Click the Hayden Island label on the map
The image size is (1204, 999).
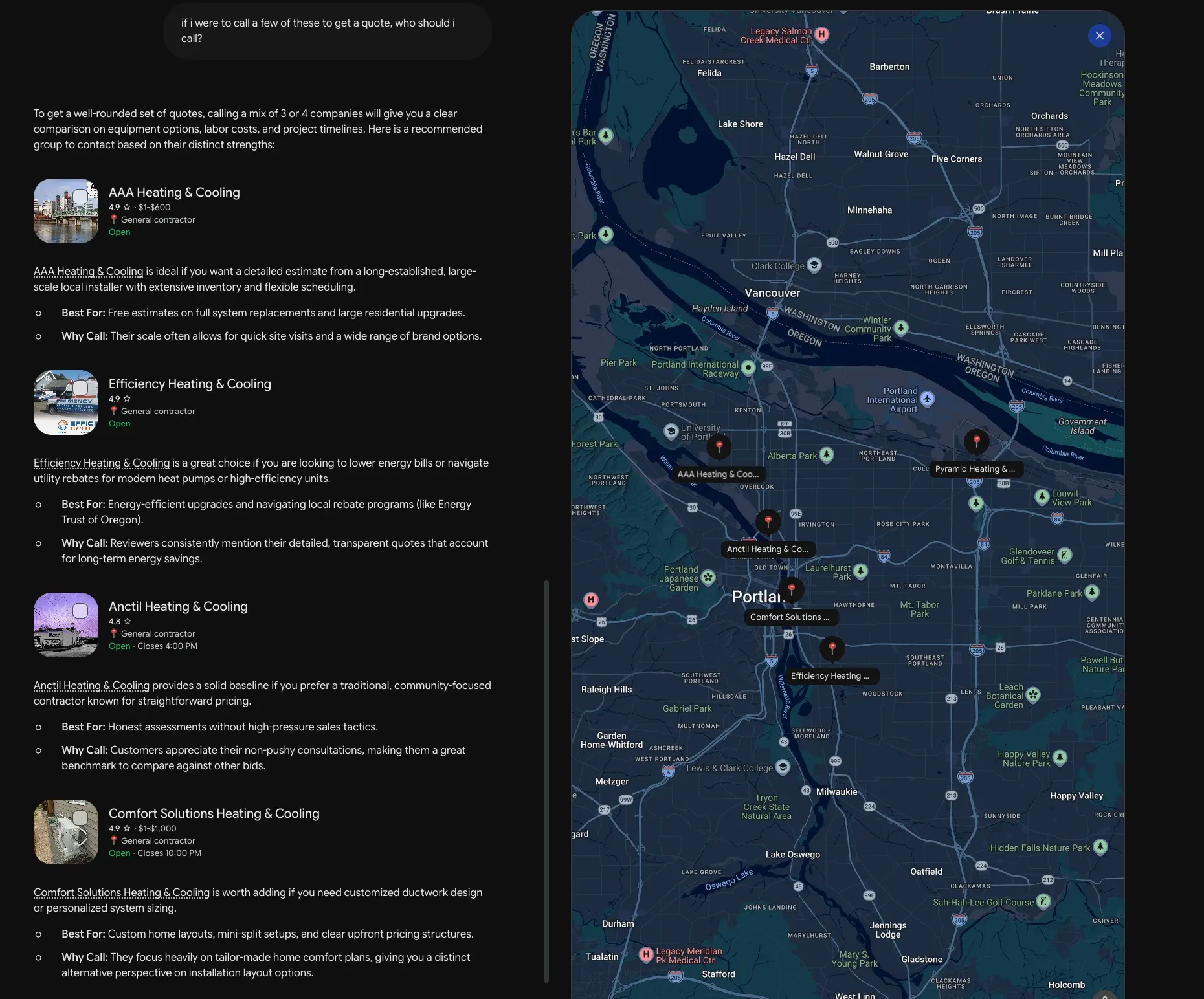(720, 308)
